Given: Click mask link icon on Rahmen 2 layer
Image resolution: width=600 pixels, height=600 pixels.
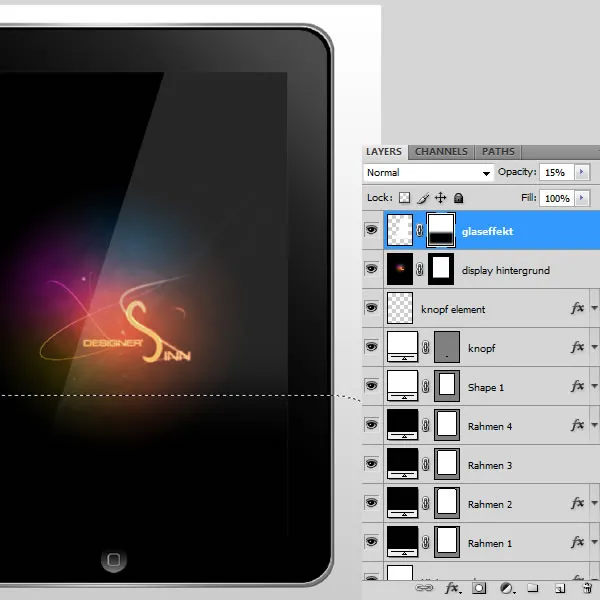Looking at the screenshot, I should (x=426, y=504).
